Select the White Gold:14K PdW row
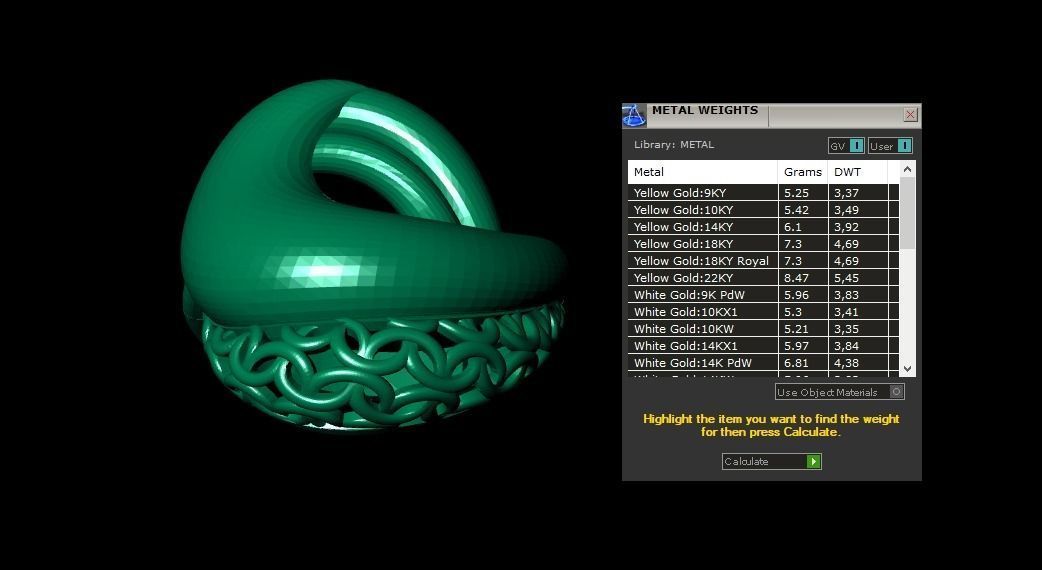The height and width of the screenshot is (570, 1042). [x=763, y=363]
